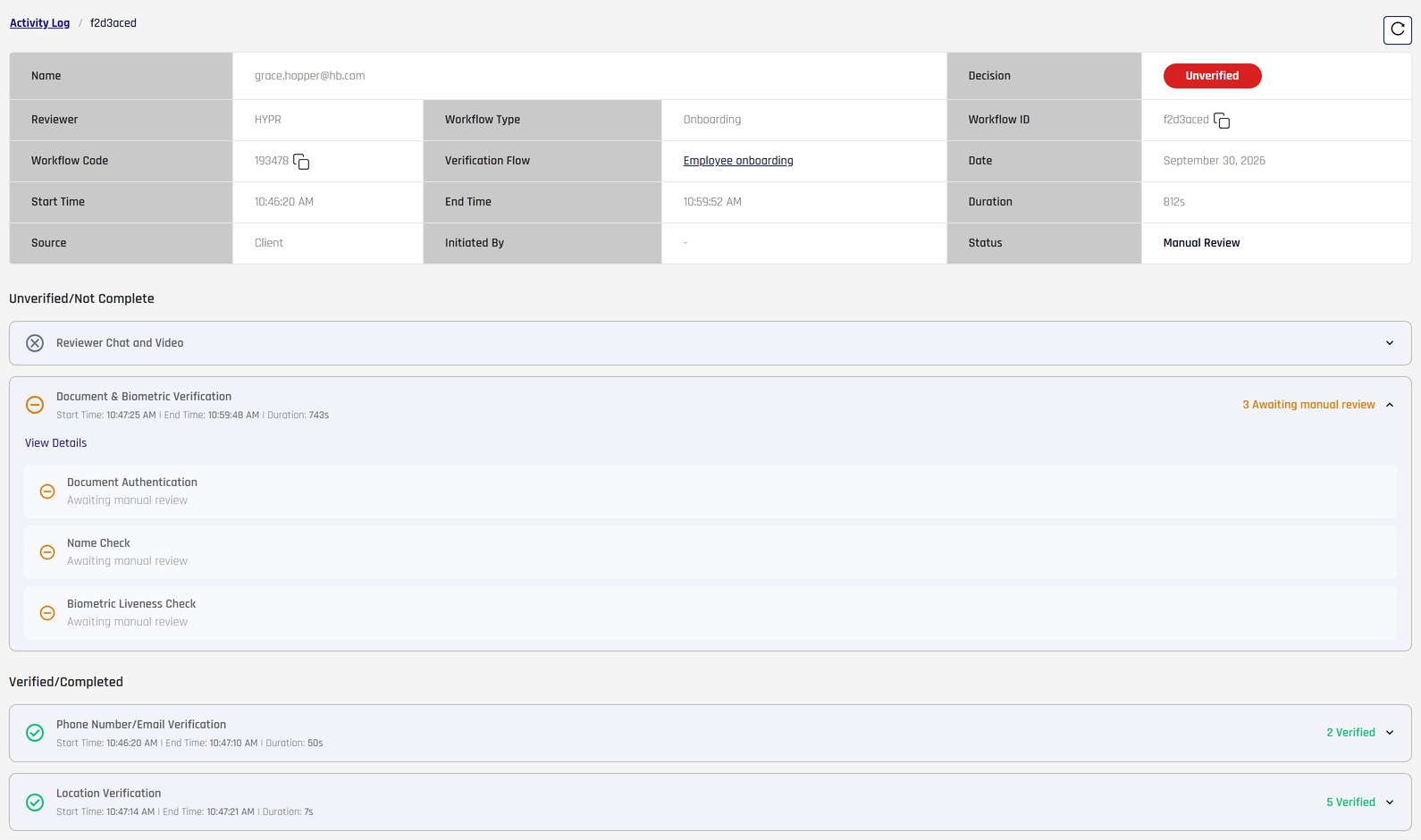The height and width of the screenshot is (840, 1421).
Task: Click the start time 10:46:20 AM value
Action: click(284, 202)
